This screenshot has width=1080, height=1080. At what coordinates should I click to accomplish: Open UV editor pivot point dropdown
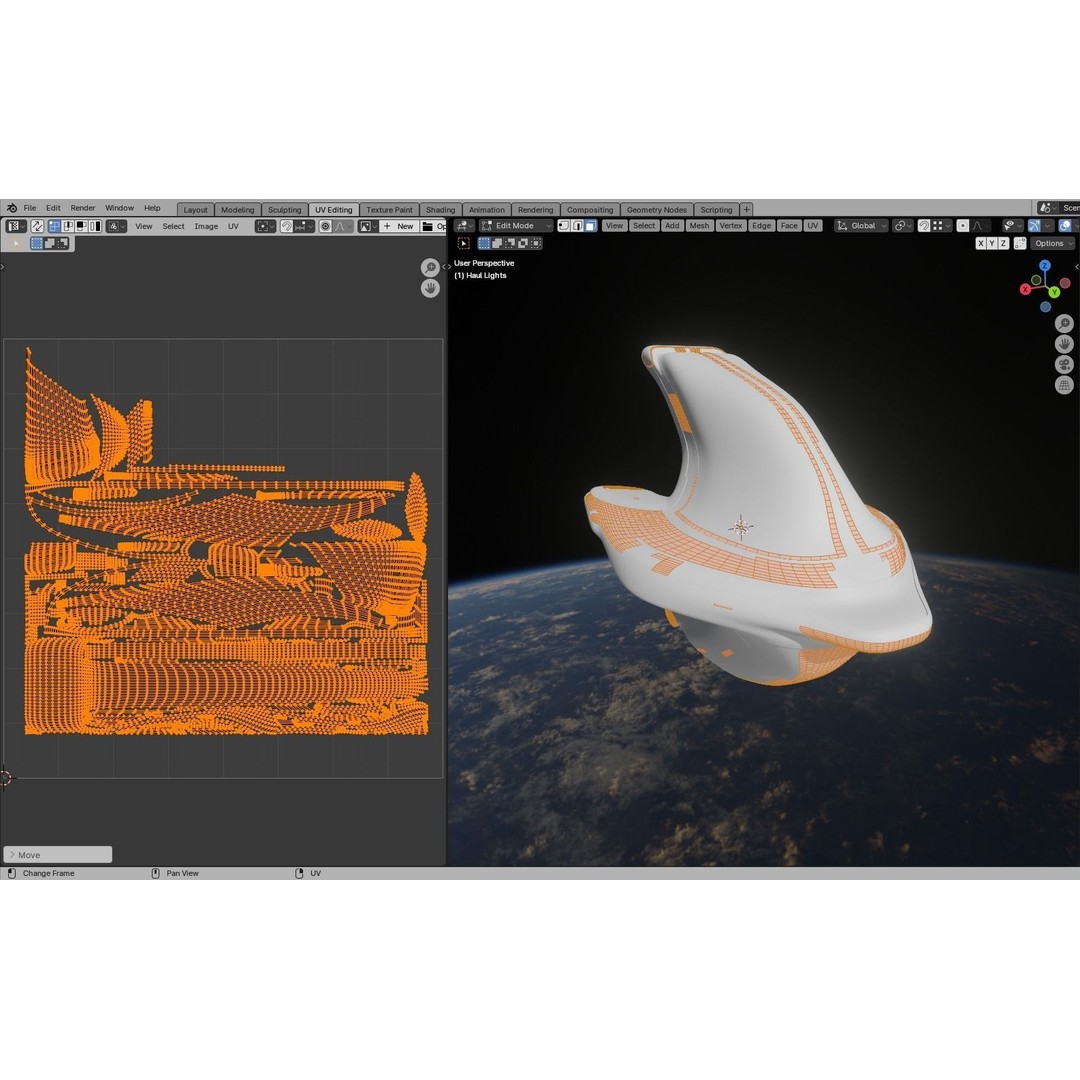coord(265,226)
